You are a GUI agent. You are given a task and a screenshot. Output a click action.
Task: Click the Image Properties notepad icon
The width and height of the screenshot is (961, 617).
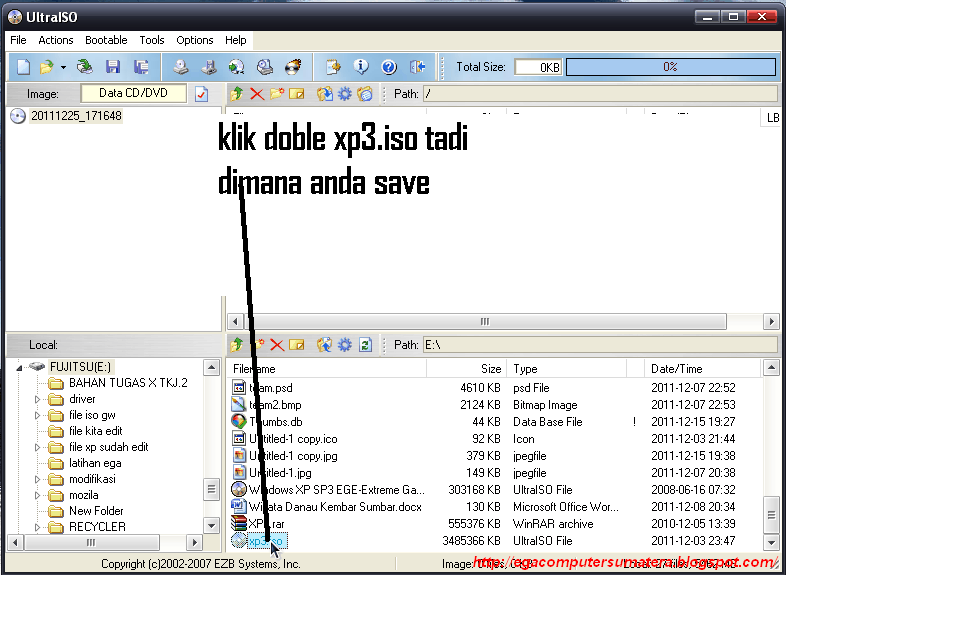[x=333, y=67]
